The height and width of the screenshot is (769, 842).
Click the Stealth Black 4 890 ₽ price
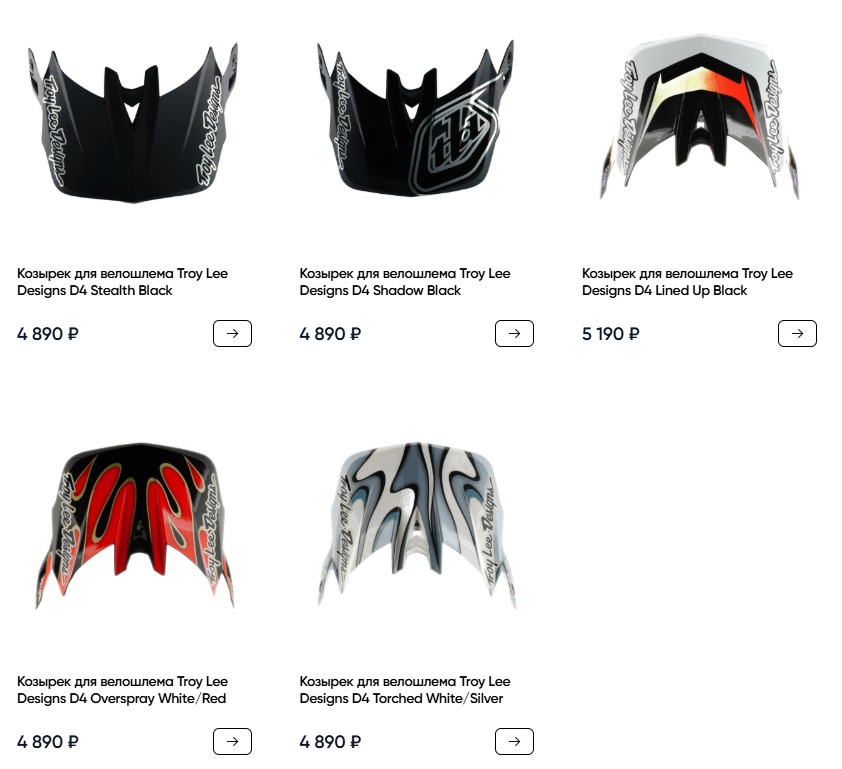coord(48,334)
